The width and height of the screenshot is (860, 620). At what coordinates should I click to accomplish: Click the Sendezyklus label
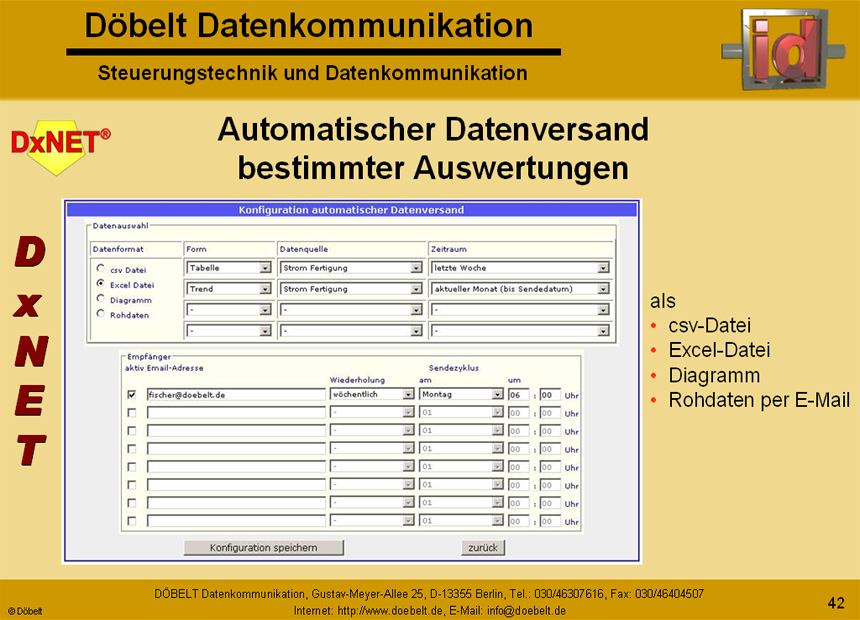[454, 368]
